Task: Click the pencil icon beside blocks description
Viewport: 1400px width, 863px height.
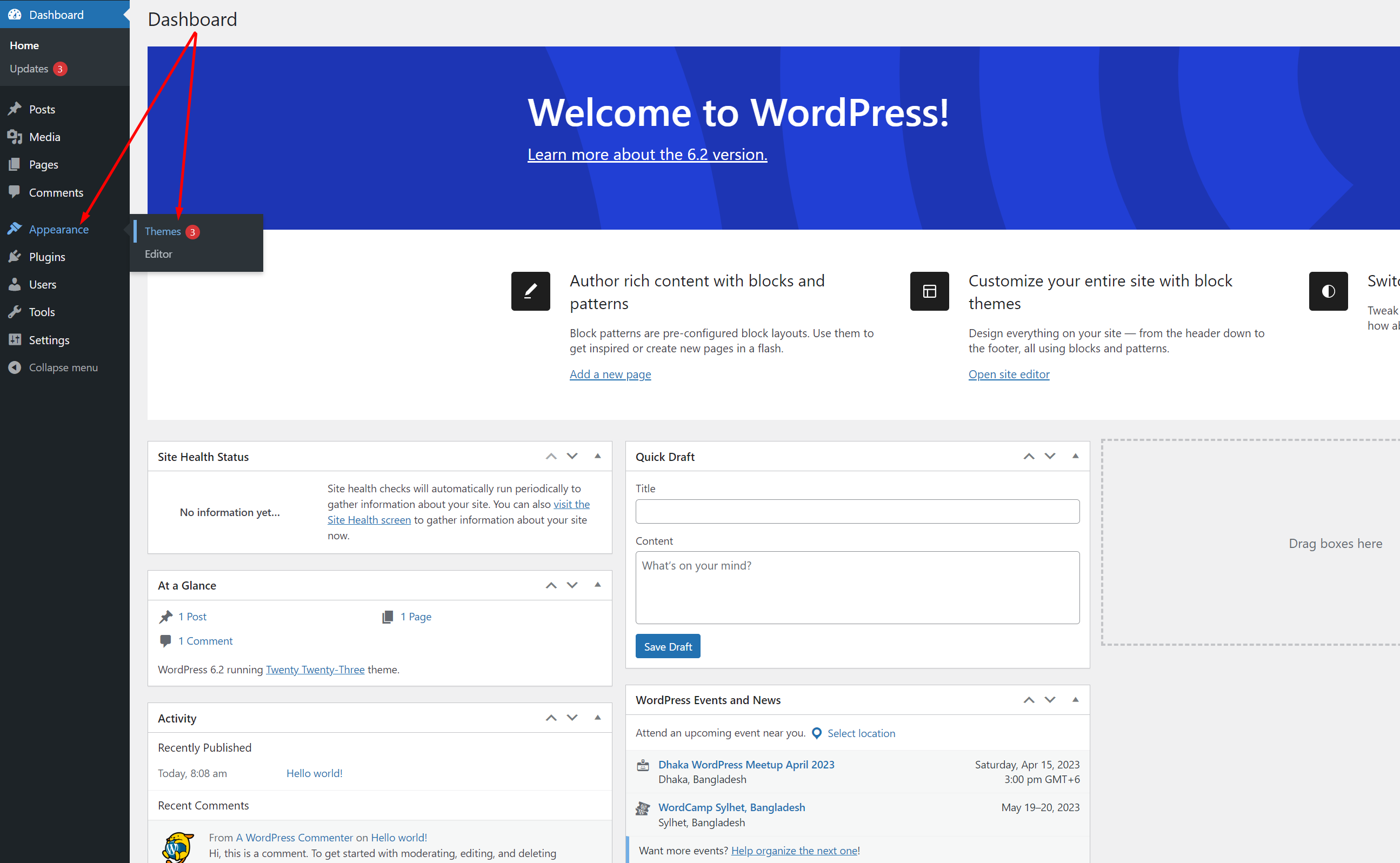Action: pos(530,291)
